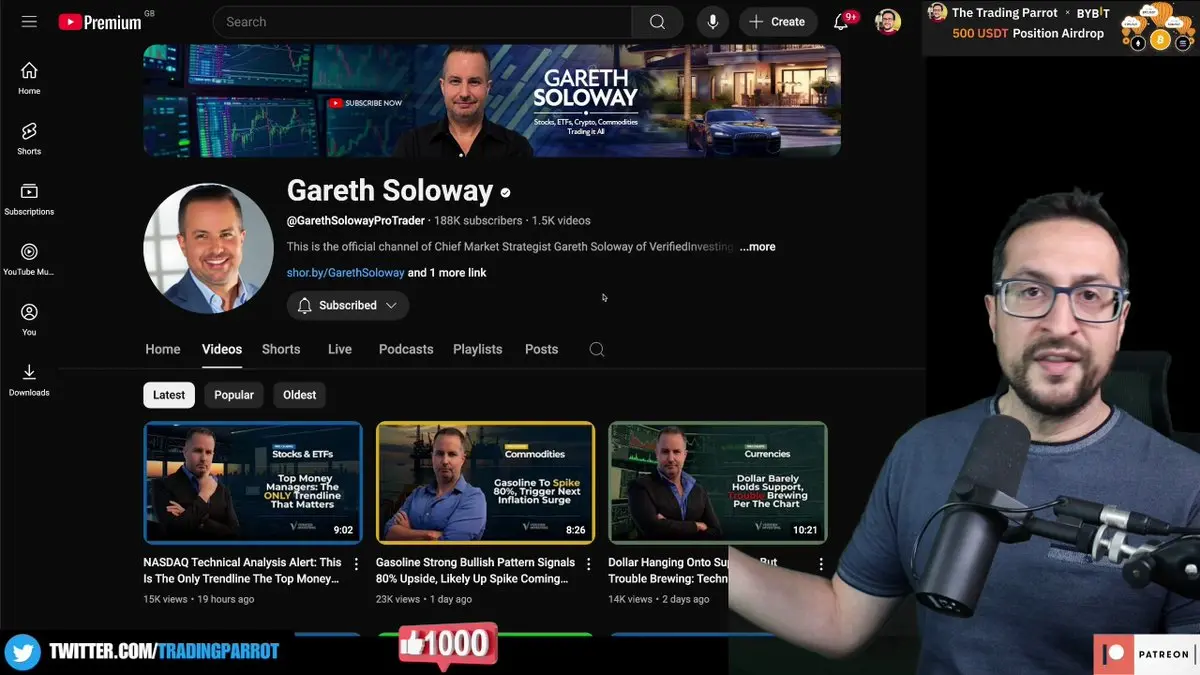Viewport: 1200px width, 675px height.
Task: Open YouTube Music in sidebar
Action: coord(29,259)
